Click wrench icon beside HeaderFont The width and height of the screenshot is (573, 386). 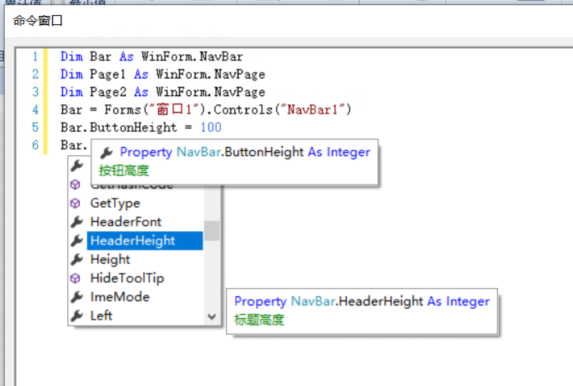(x=77, y=222)
